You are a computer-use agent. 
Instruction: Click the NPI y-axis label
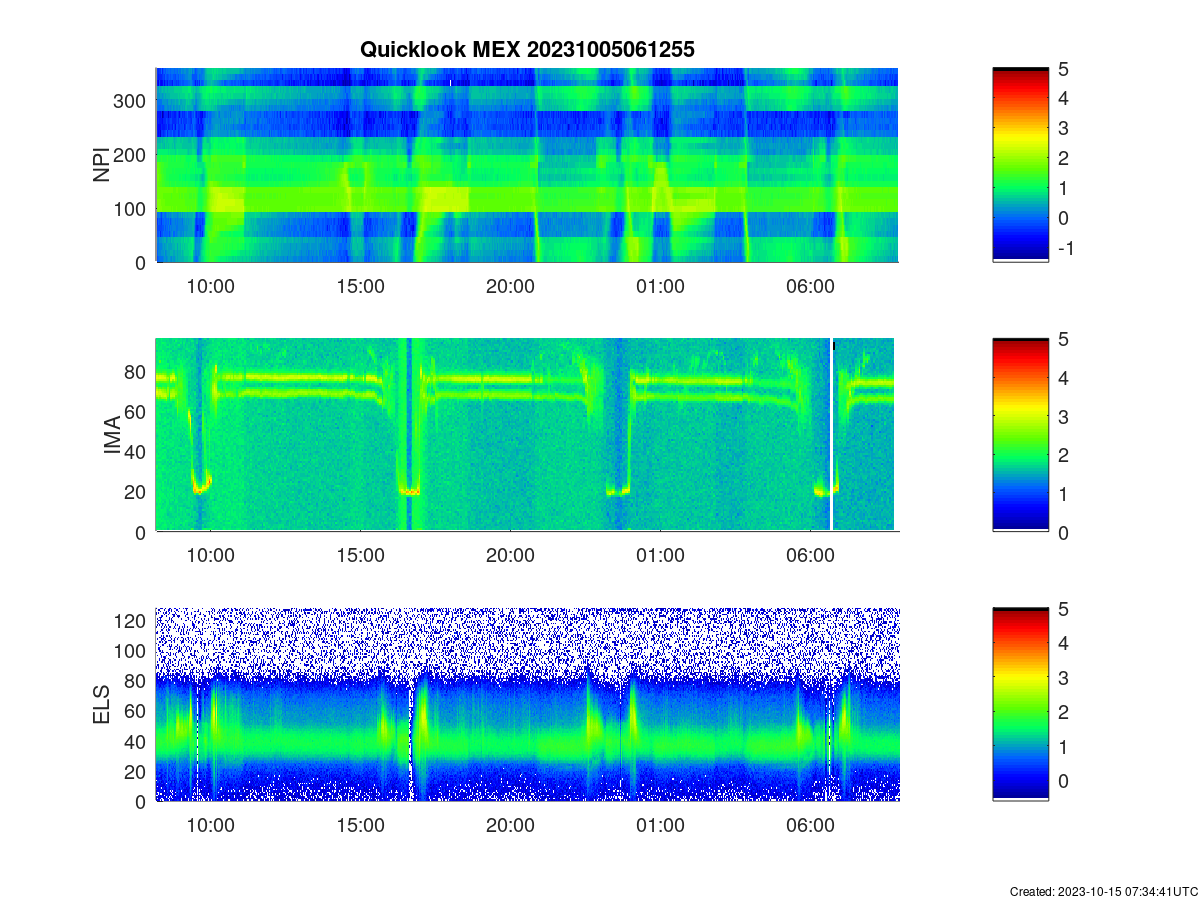[102, 165]
